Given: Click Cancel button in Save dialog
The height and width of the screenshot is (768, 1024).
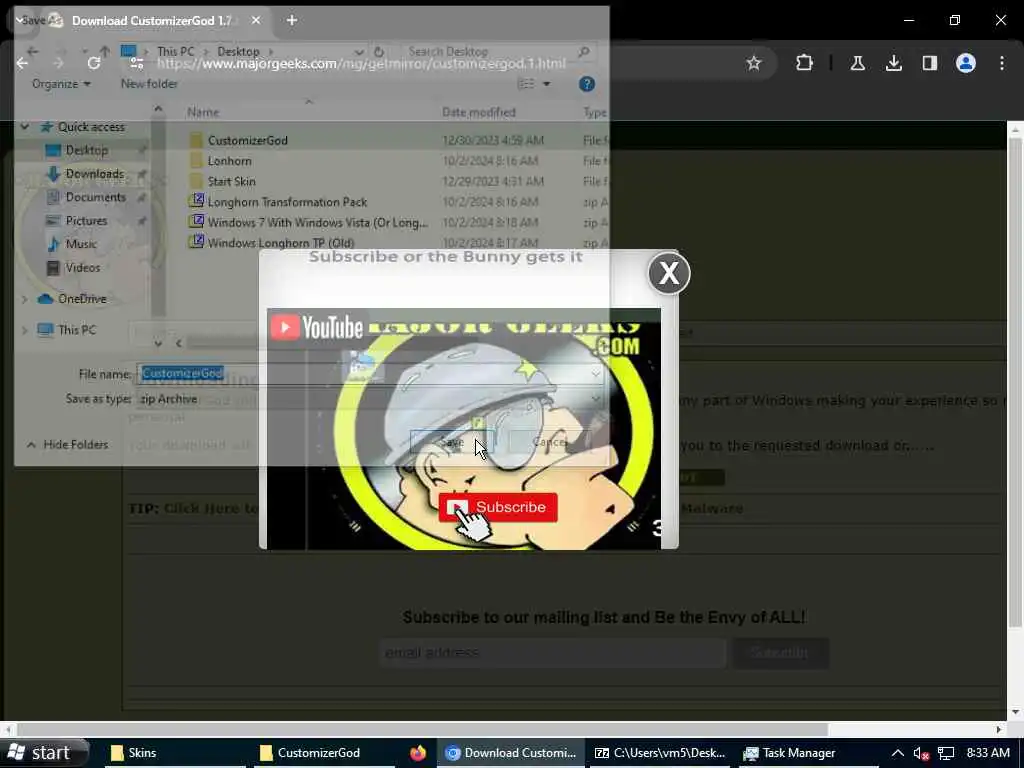Looking at the screenshot, I should 551,443.
